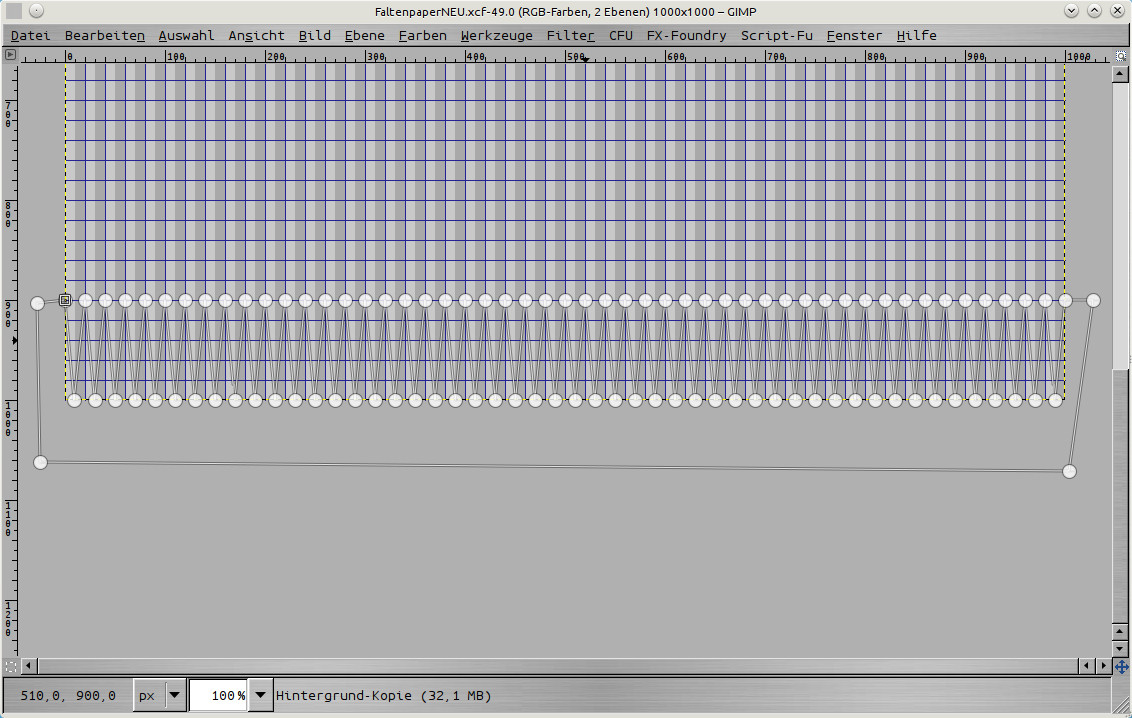Open the Werkzeuge menu
The image size is (1132, 718).
[496, 35]
